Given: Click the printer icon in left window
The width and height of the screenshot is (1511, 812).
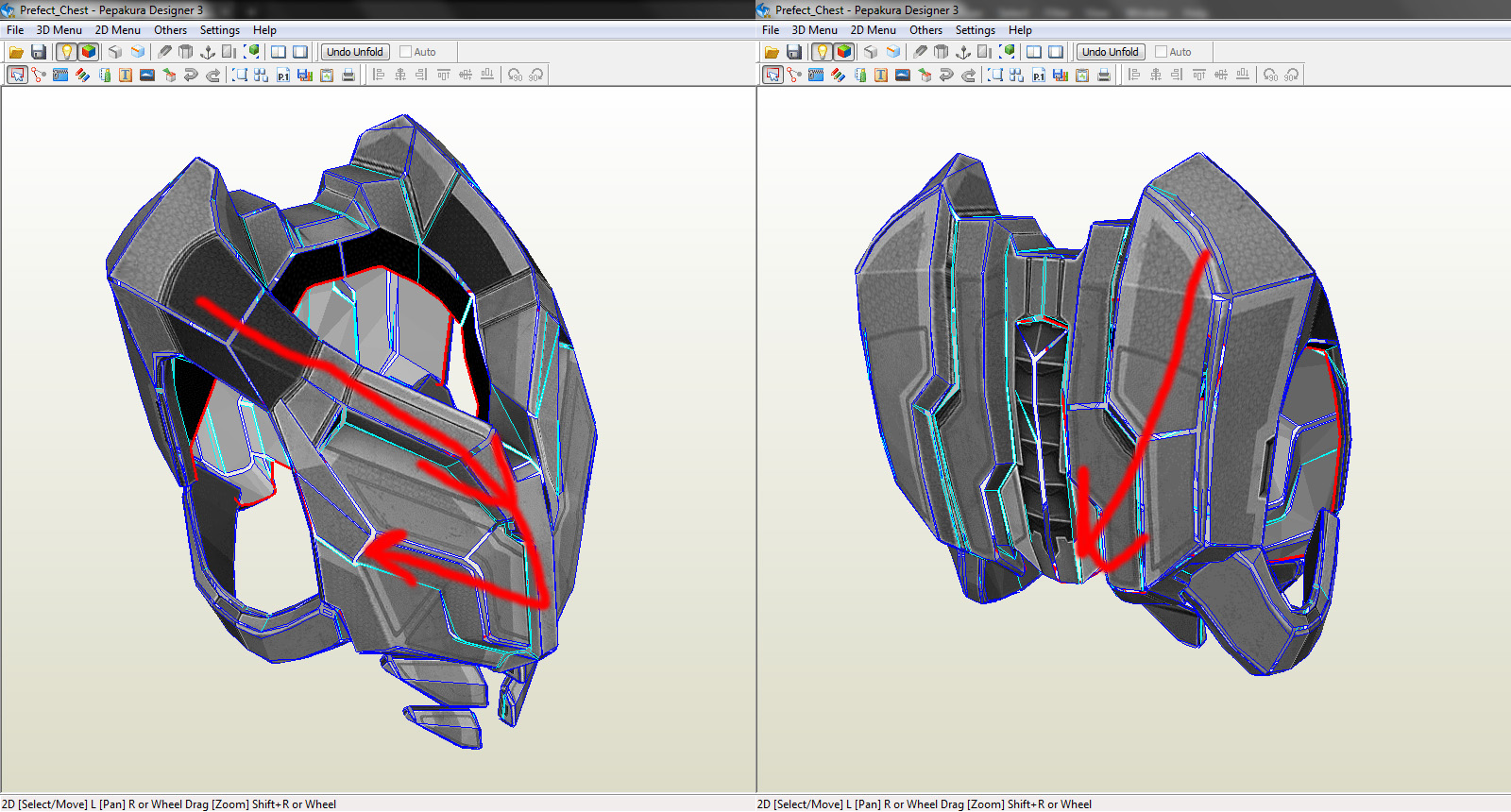Looking at the screenshot, I should pos(348,76).
